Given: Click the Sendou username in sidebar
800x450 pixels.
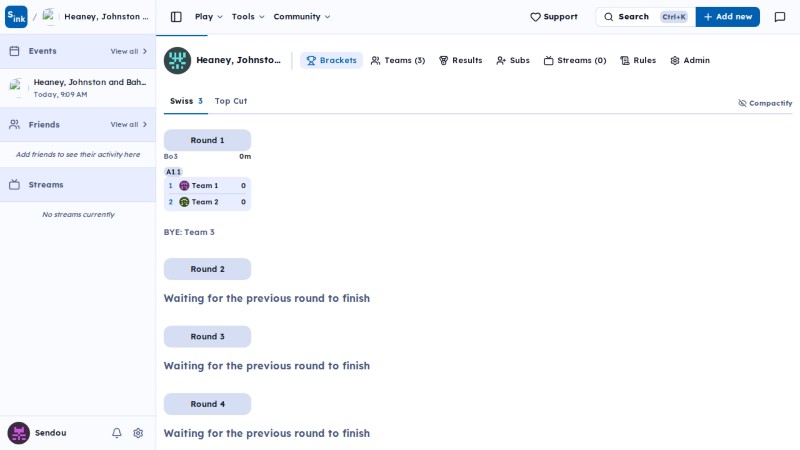Looking at the screenshot, I should coord(51,433).
